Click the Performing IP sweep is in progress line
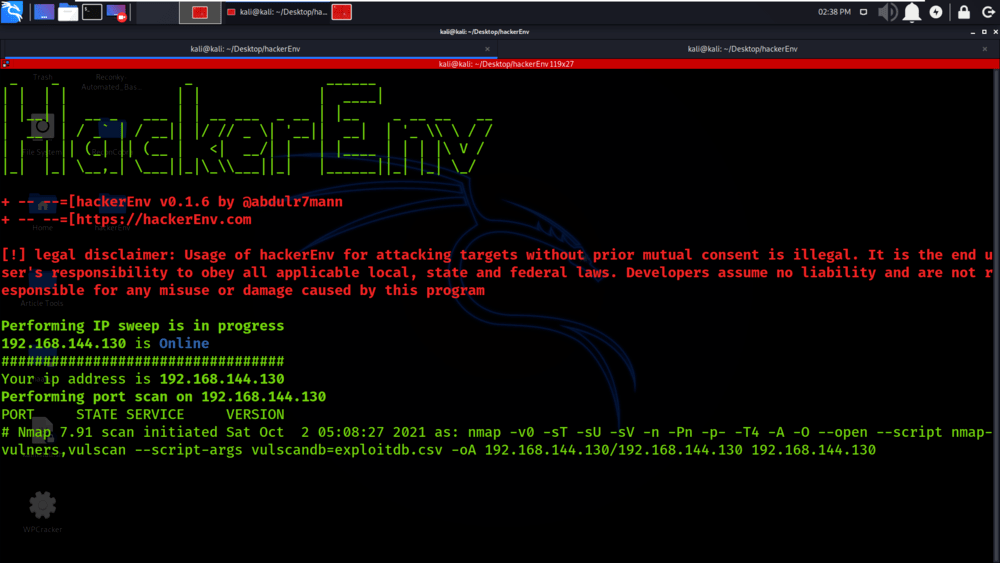The height and width of the screenshot is (563, 1000). 142,326
